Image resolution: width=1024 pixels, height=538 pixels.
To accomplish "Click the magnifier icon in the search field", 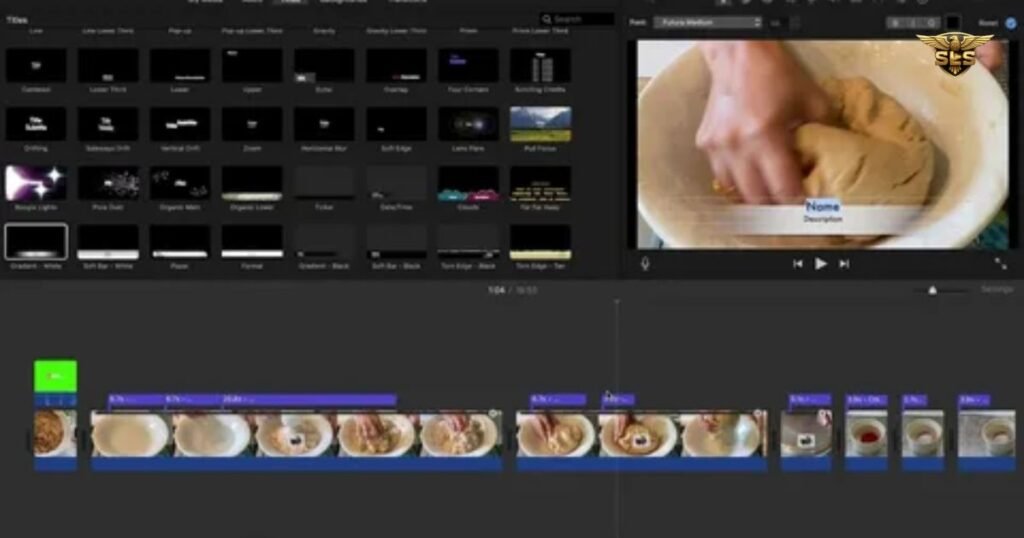I will (547, 19).
